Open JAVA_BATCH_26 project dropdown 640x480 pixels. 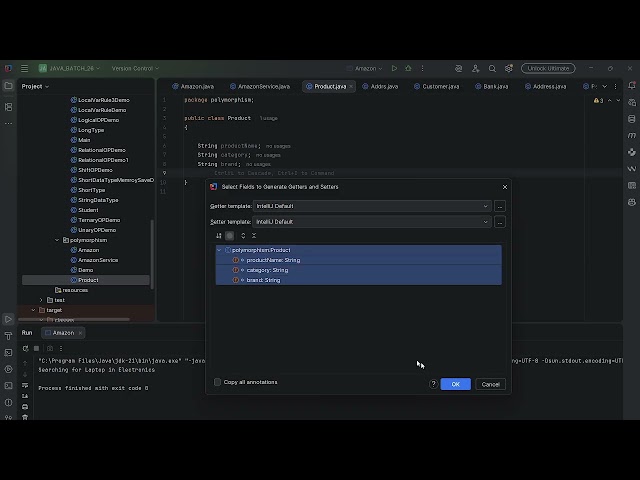click(x=69, y=68)
